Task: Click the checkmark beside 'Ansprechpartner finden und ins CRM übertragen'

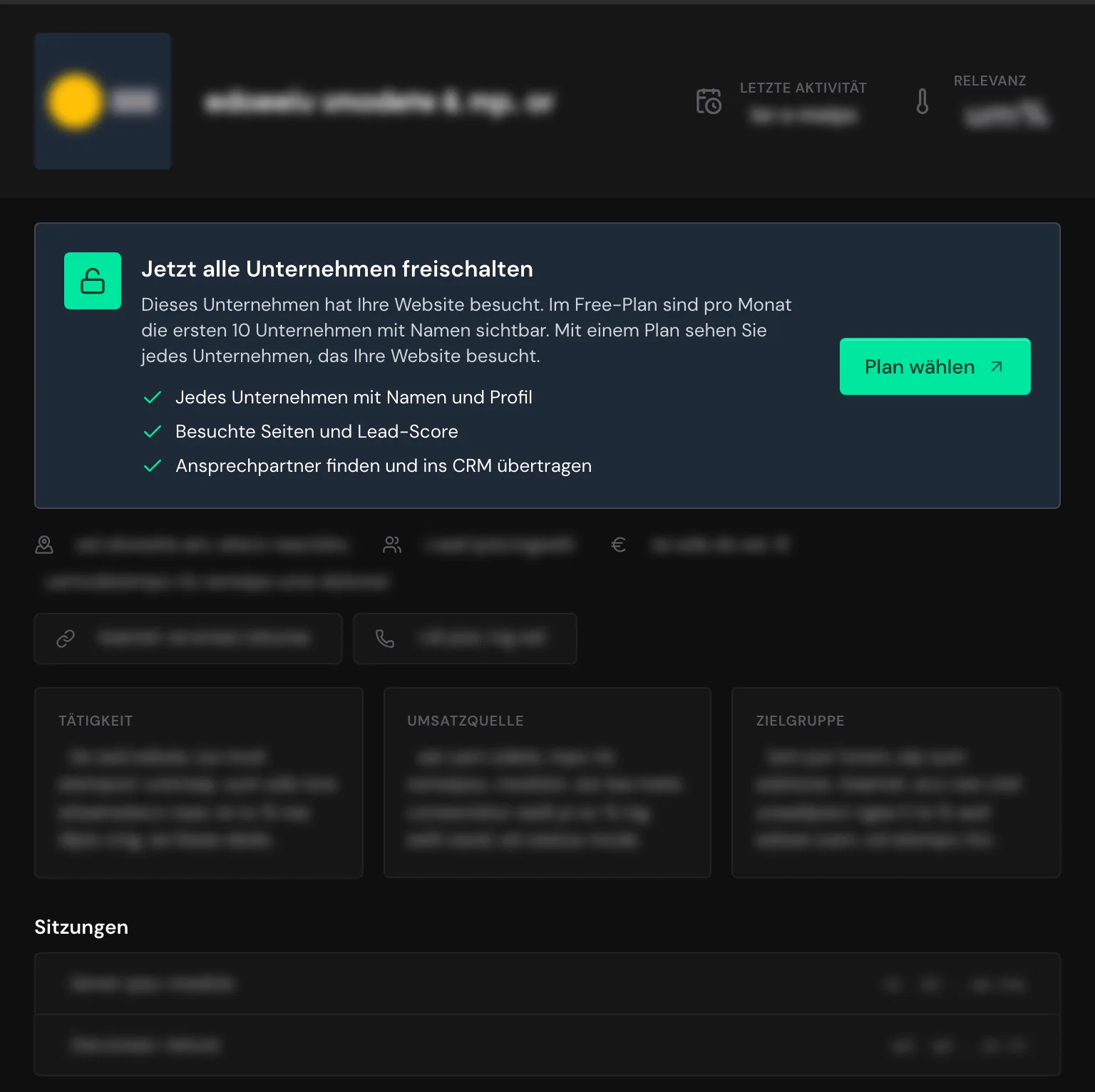Action: [153, 466]
